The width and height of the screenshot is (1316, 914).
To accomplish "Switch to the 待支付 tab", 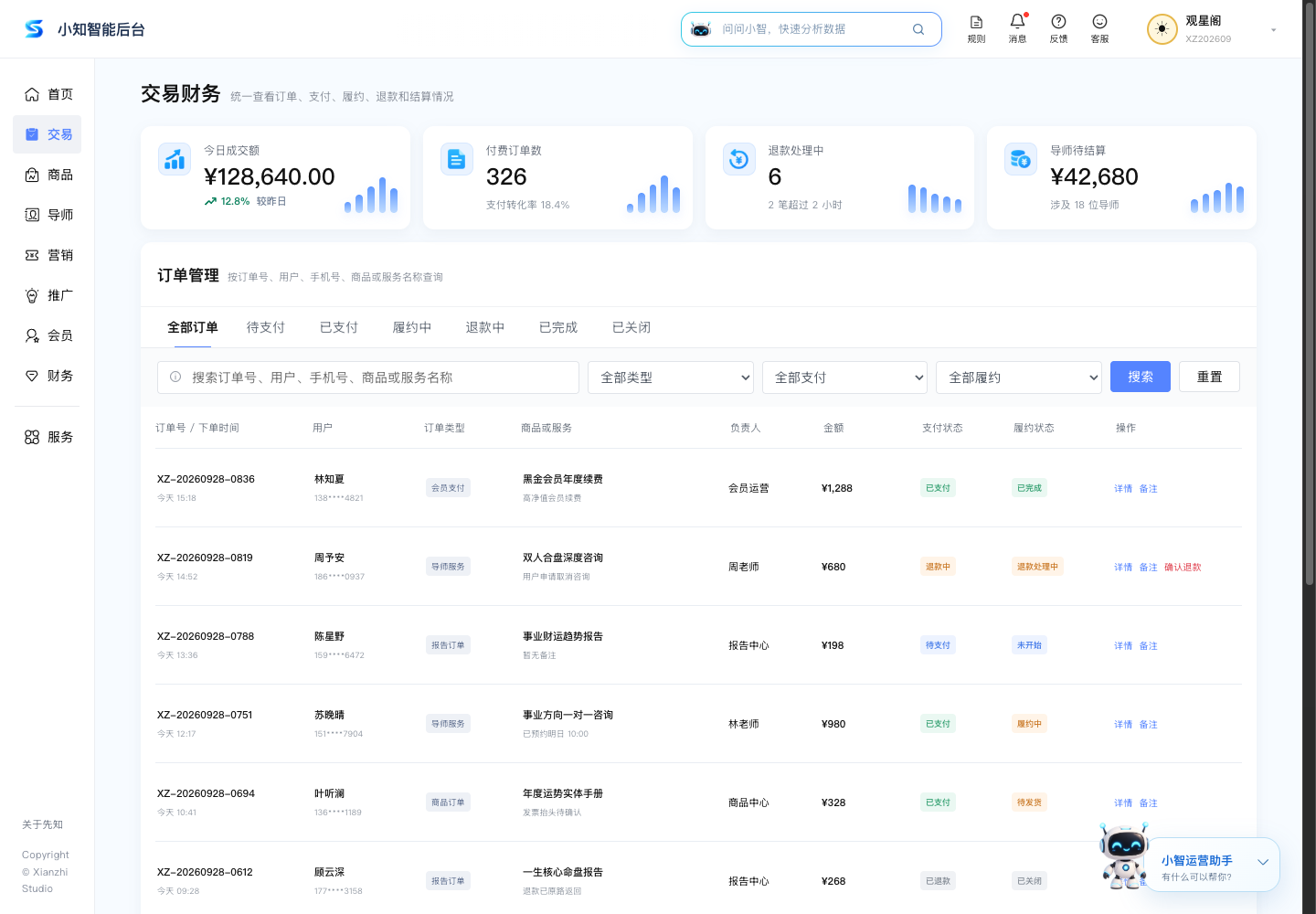I will coord(266,327).
